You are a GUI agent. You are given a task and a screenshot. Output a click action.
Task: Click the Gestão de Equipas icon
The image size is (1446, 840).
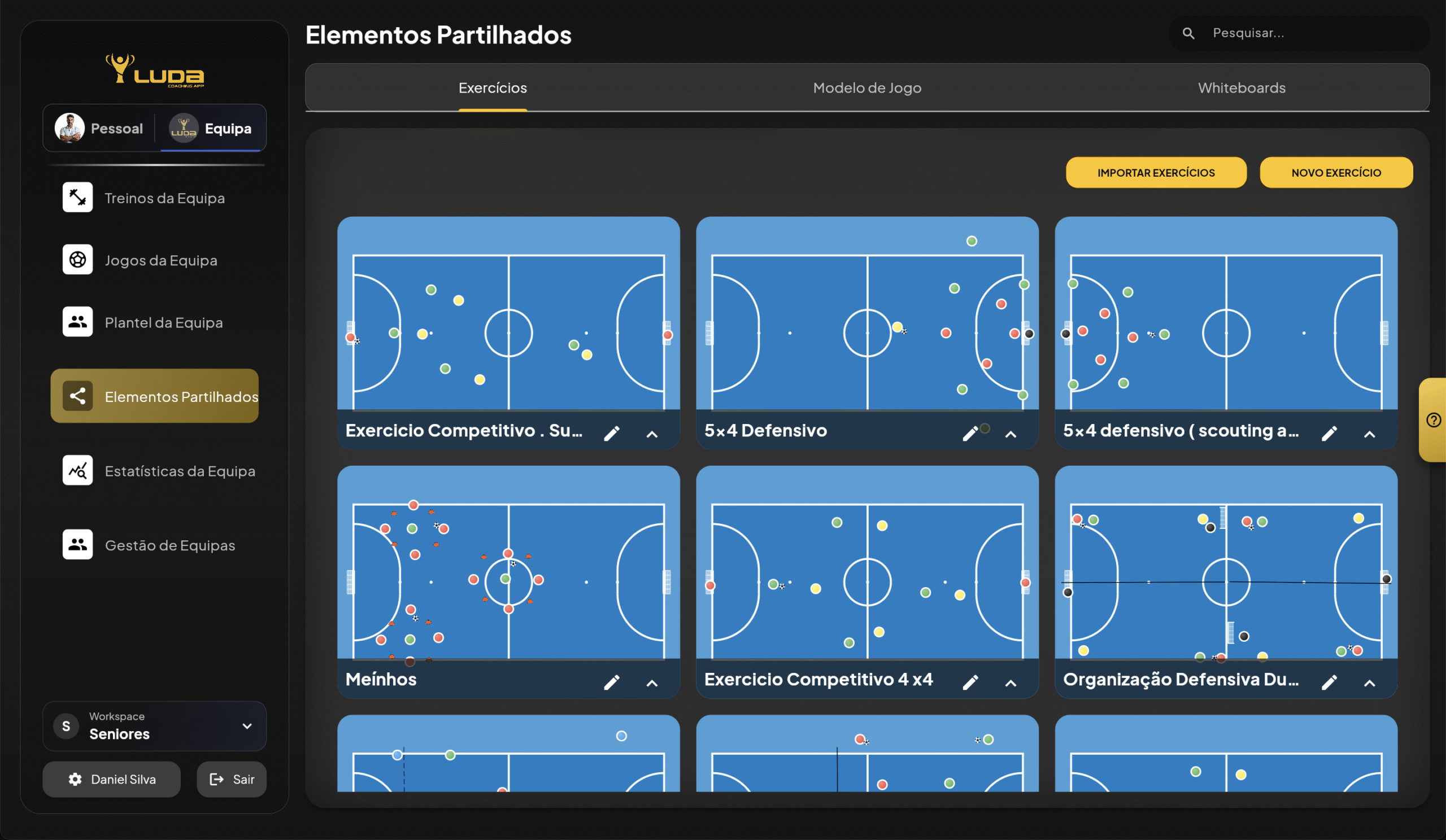pyautogui.click(x=77, y=545)
